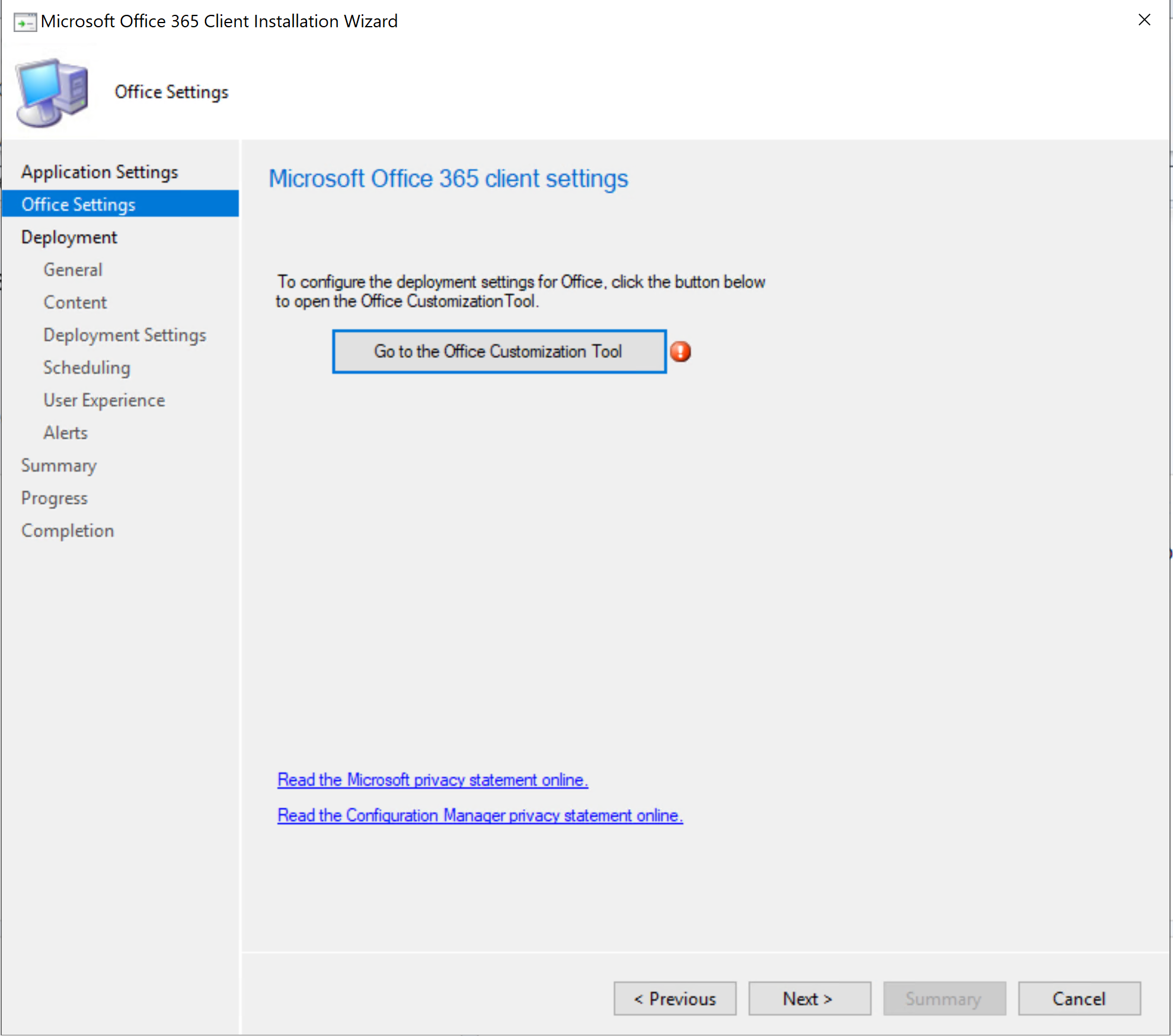
Task: Open Deployment Settings
Action: tap(124, 334)
